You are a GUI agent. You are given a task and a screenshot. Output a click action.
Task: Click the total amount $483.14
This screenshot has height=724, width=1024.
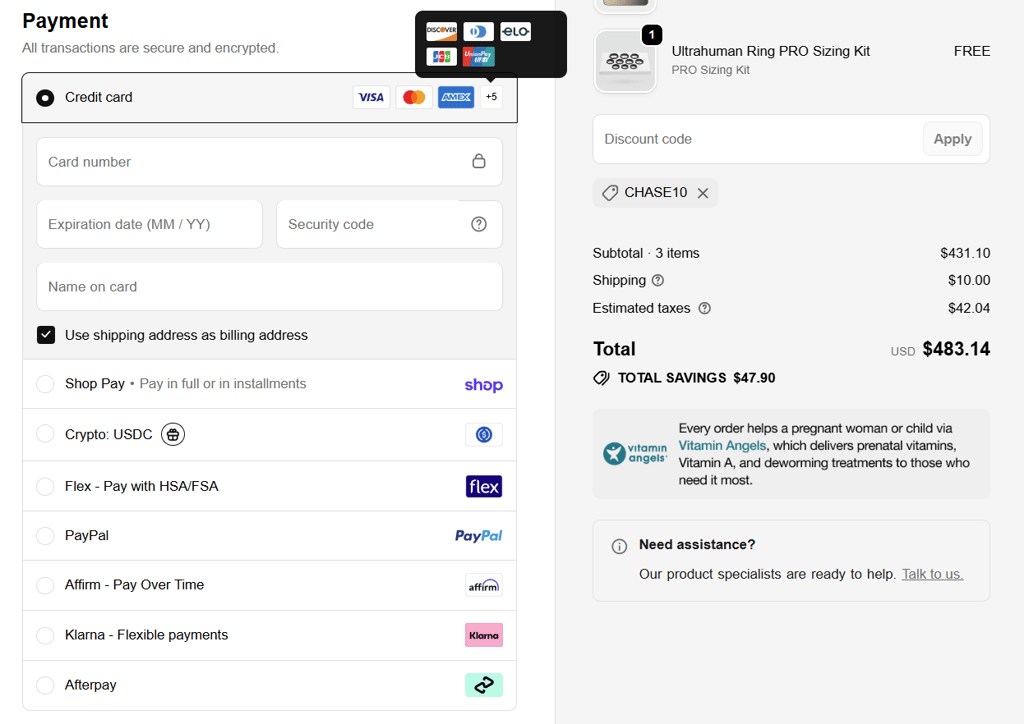(x=956, y=349)
